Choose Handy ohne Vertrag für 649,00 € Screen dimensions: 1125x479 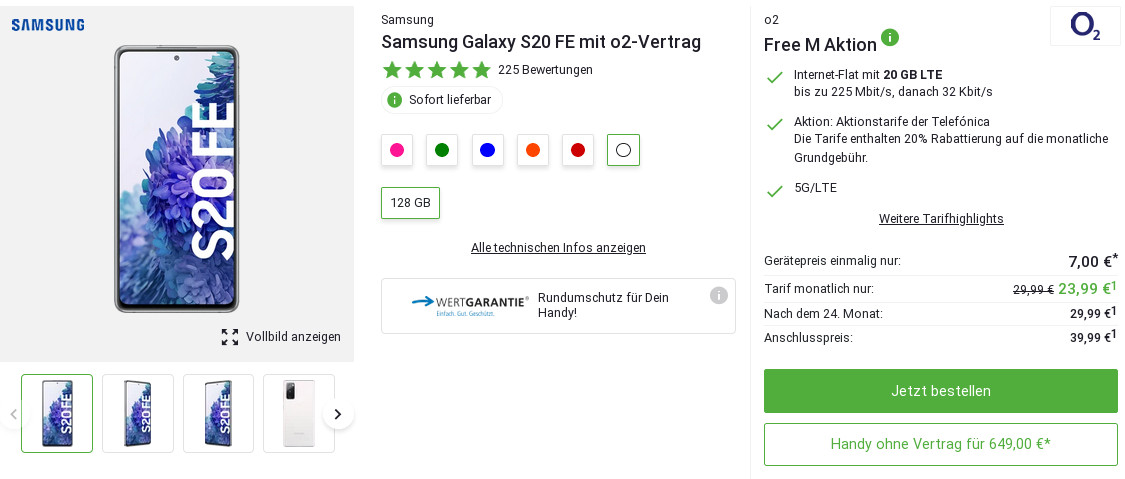pos(940,444)
